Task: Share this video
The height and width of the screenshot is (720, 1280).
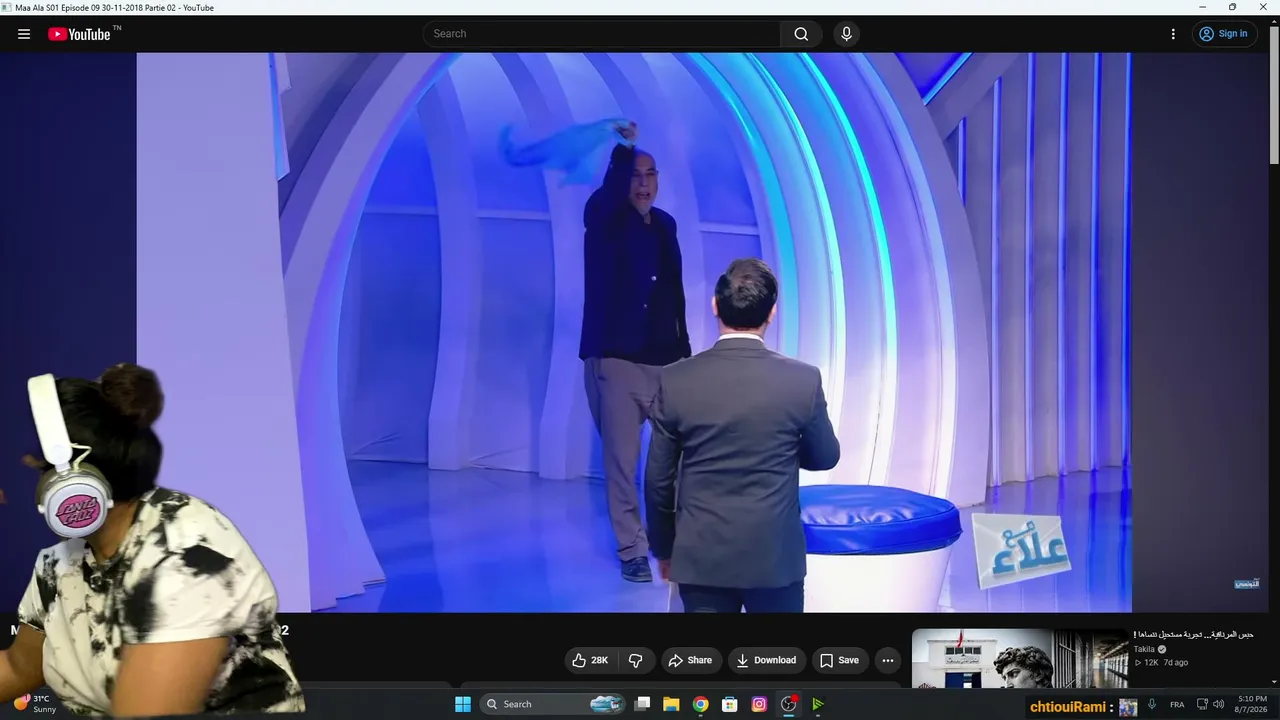Action: coord(691,660)
